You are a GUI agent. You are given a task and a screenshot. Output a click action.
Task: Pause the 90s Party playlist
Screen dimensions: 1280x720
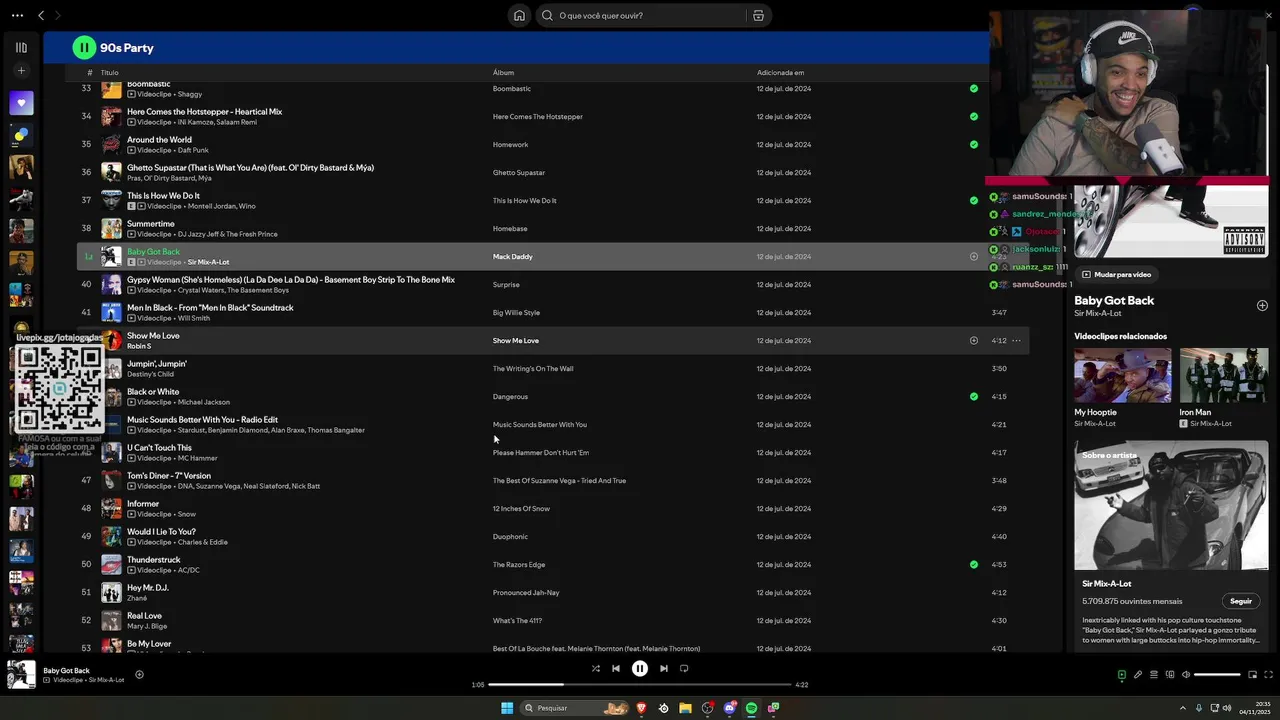(84, 47)
